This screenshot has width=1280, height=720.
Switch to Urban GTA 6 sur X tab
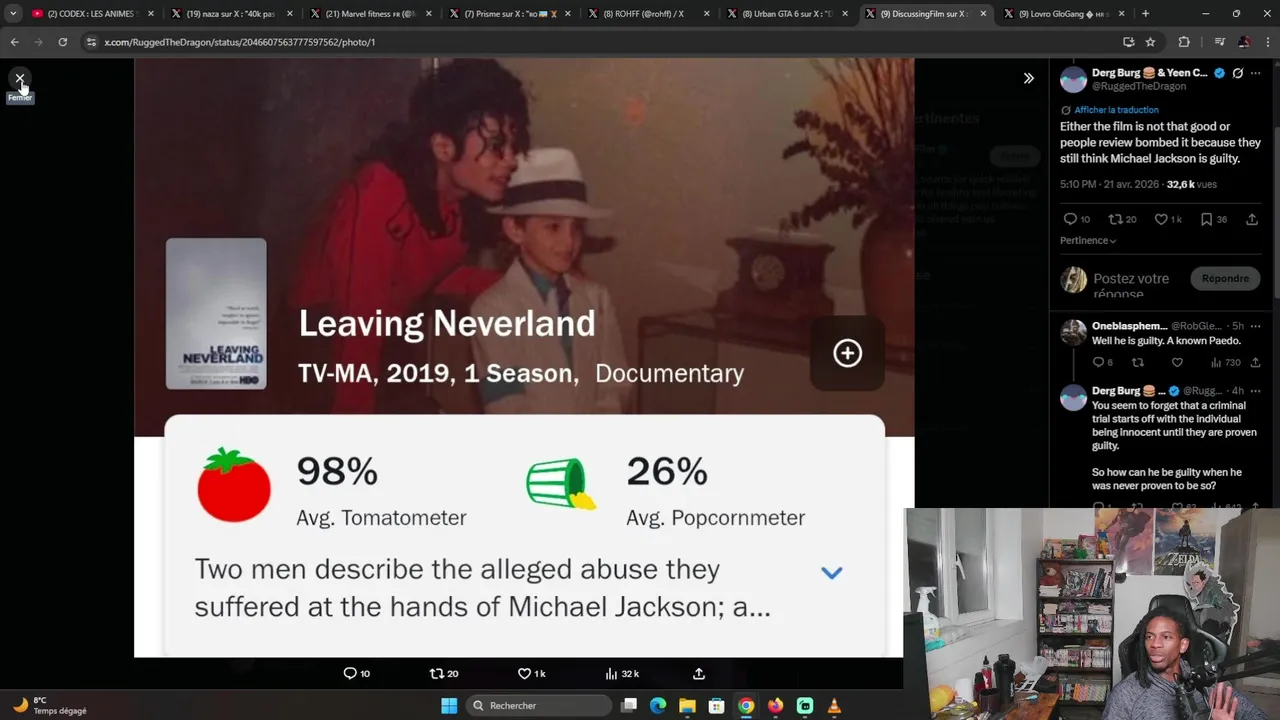pos(787,14)
